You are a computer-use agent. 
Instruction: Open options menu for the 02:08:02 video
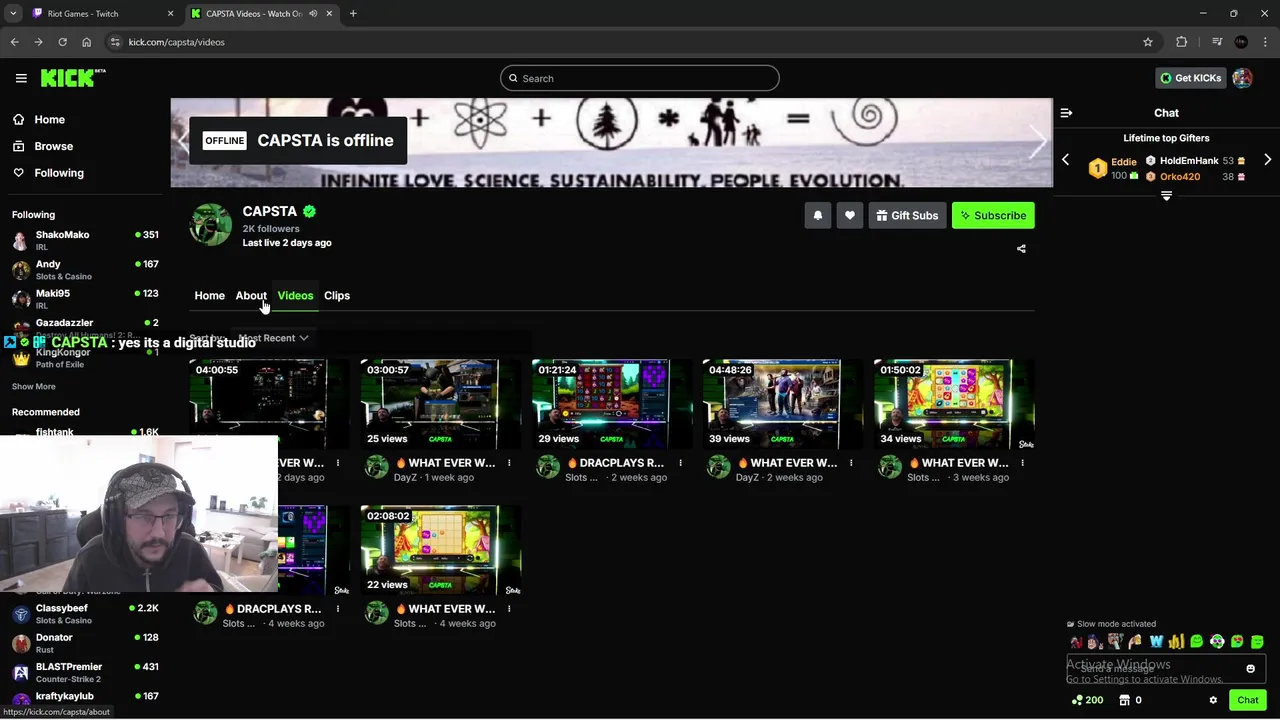[509, 608]
